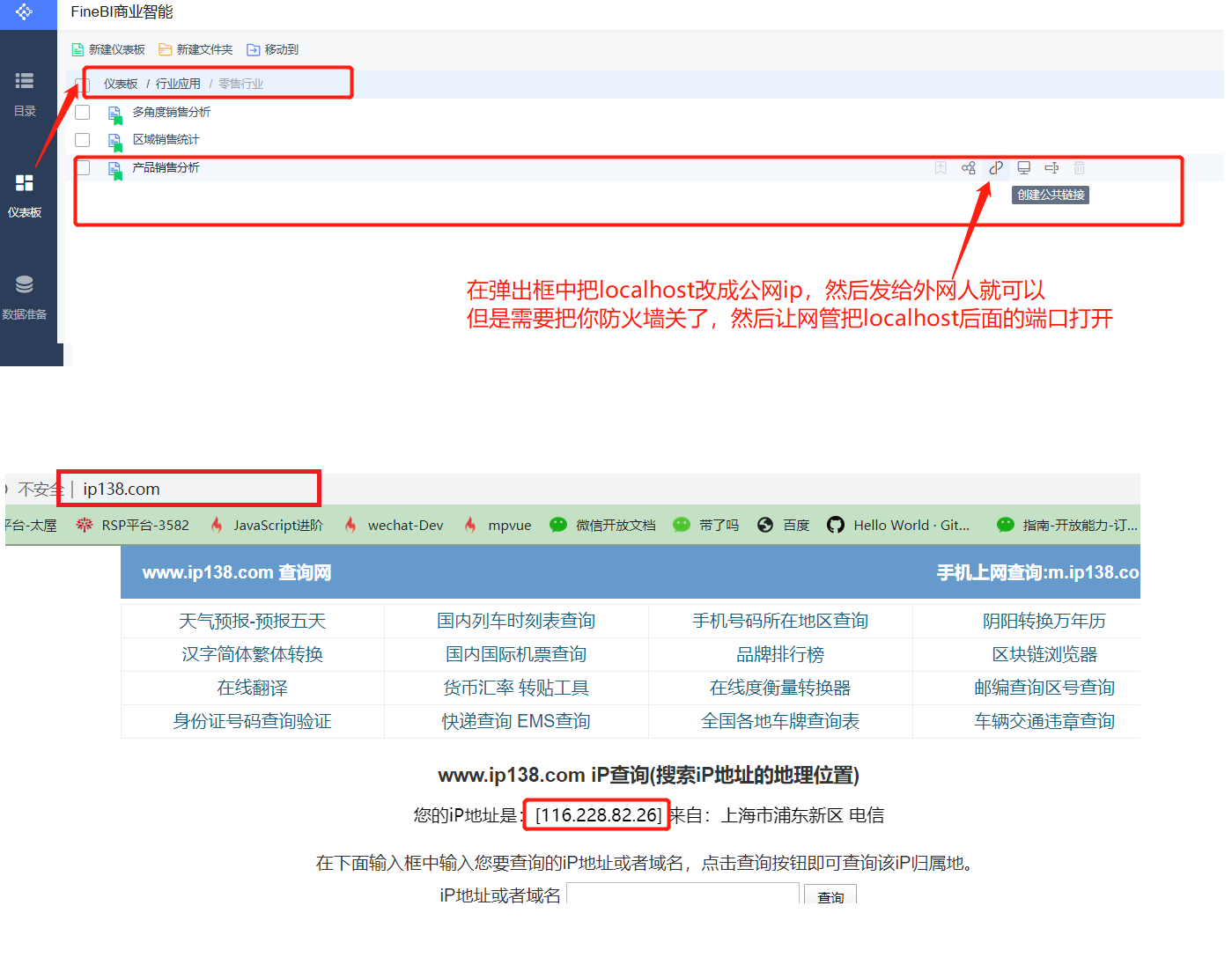Tick the checkbox for 多角度销售分析
This screenshot has width=1232, height=972.
(83, 113)
